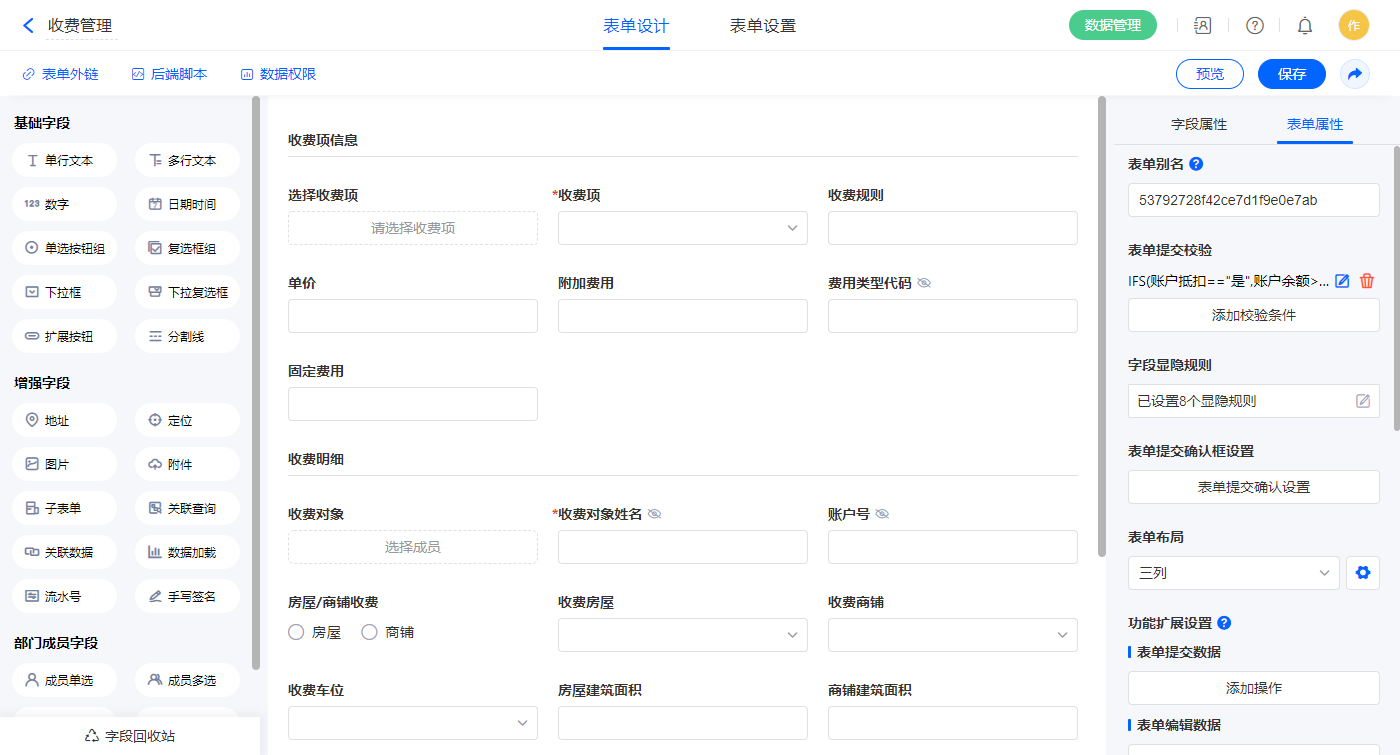Click the 添加校验条件 button
Image resolution: width=1400 pixels, height=755 pixels.
coord(1253,315)
